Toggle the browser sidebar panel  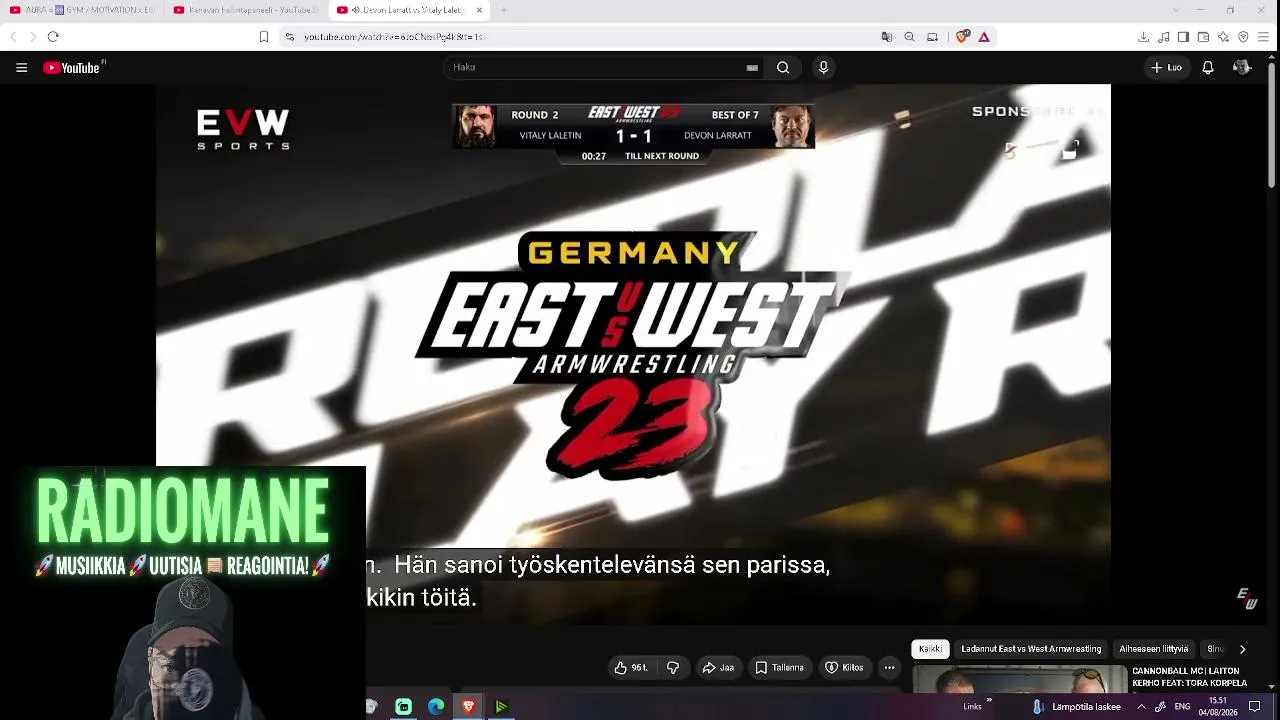click(x=1183, y=37)
